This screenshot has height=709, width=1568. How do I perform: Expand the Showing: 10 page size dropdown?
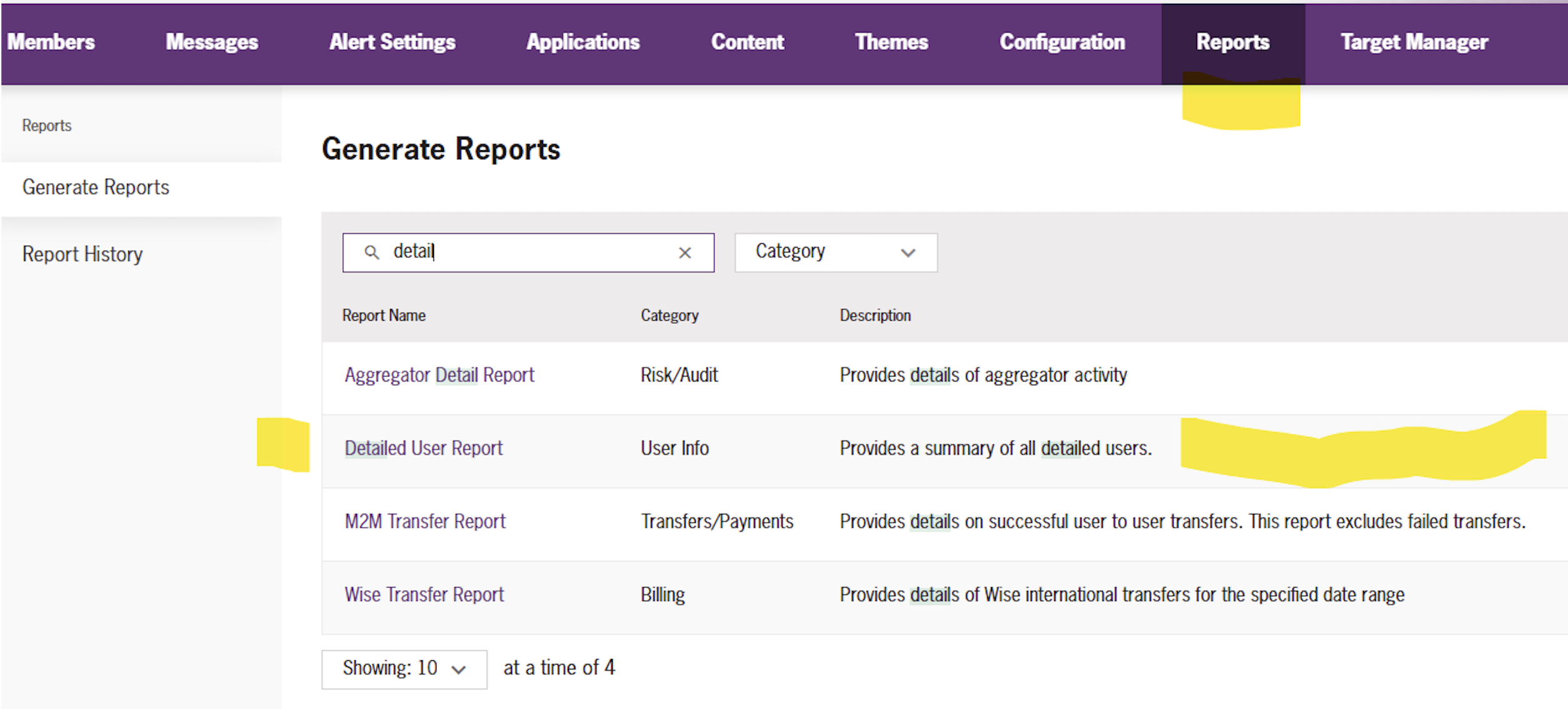click(x=404, y=669)
